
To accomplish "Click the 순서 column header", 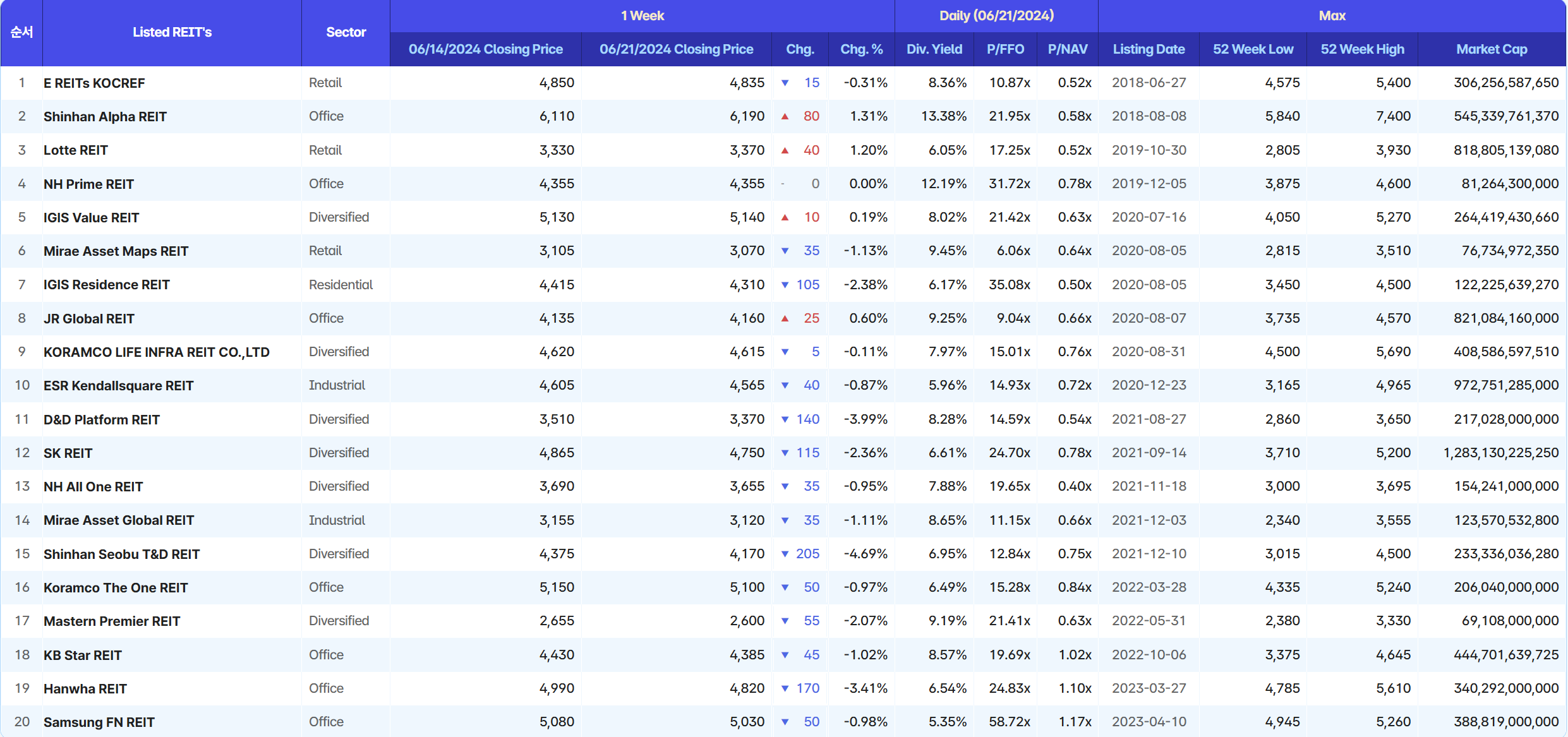I will [x=21, y=32].
